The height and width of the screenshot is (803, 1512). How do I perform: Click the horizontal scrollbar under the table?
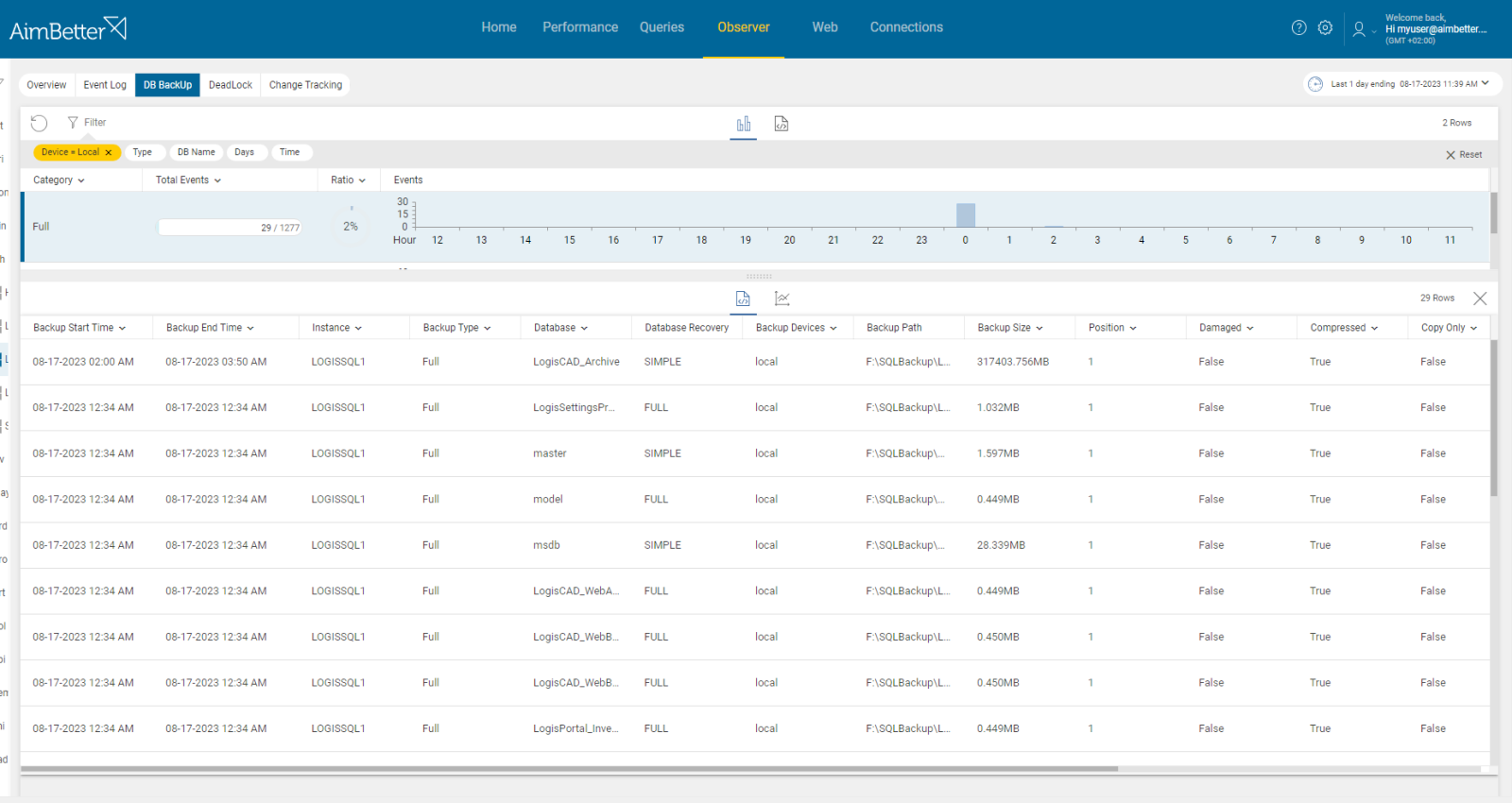pos(569,769)
